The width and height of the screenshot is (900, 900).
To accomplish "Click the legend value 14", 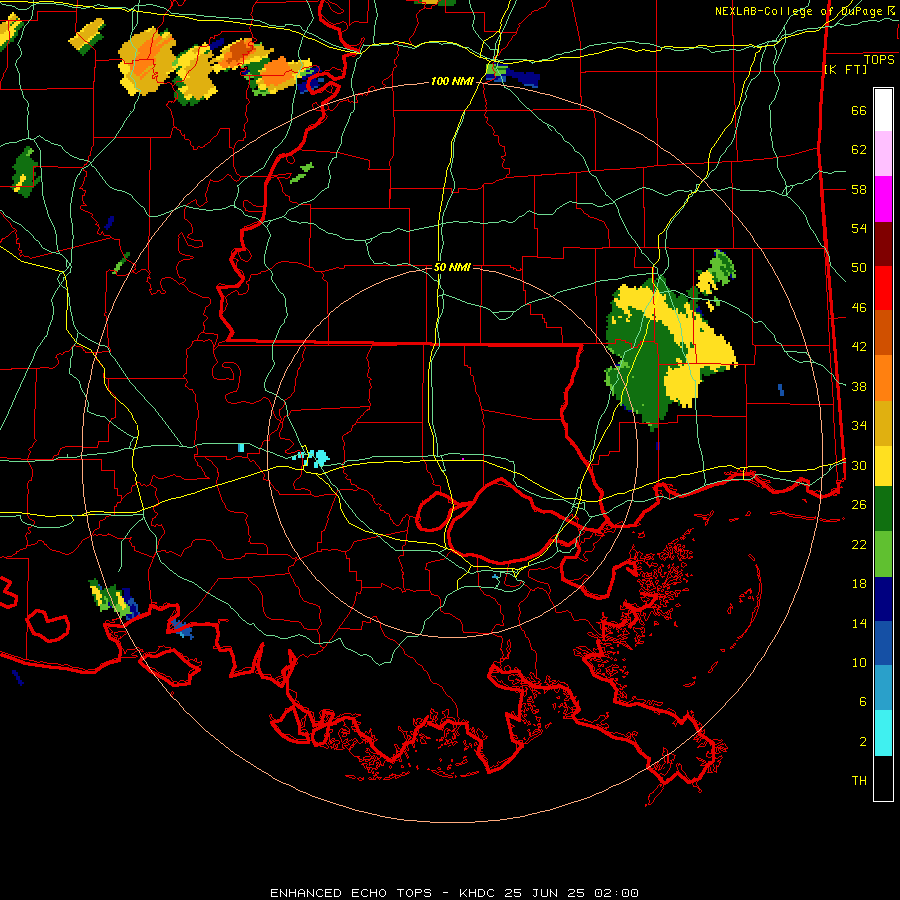I will tap(859, 623).
